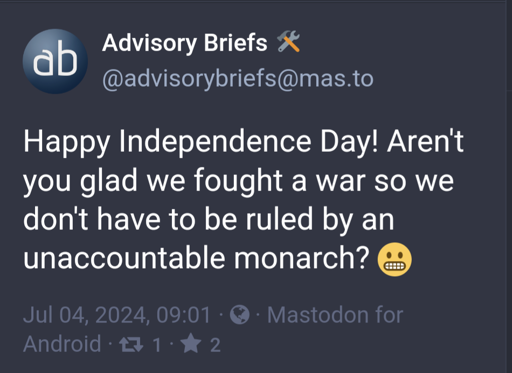
Task: Click the word Android in footer
Action: coord(62,344)
